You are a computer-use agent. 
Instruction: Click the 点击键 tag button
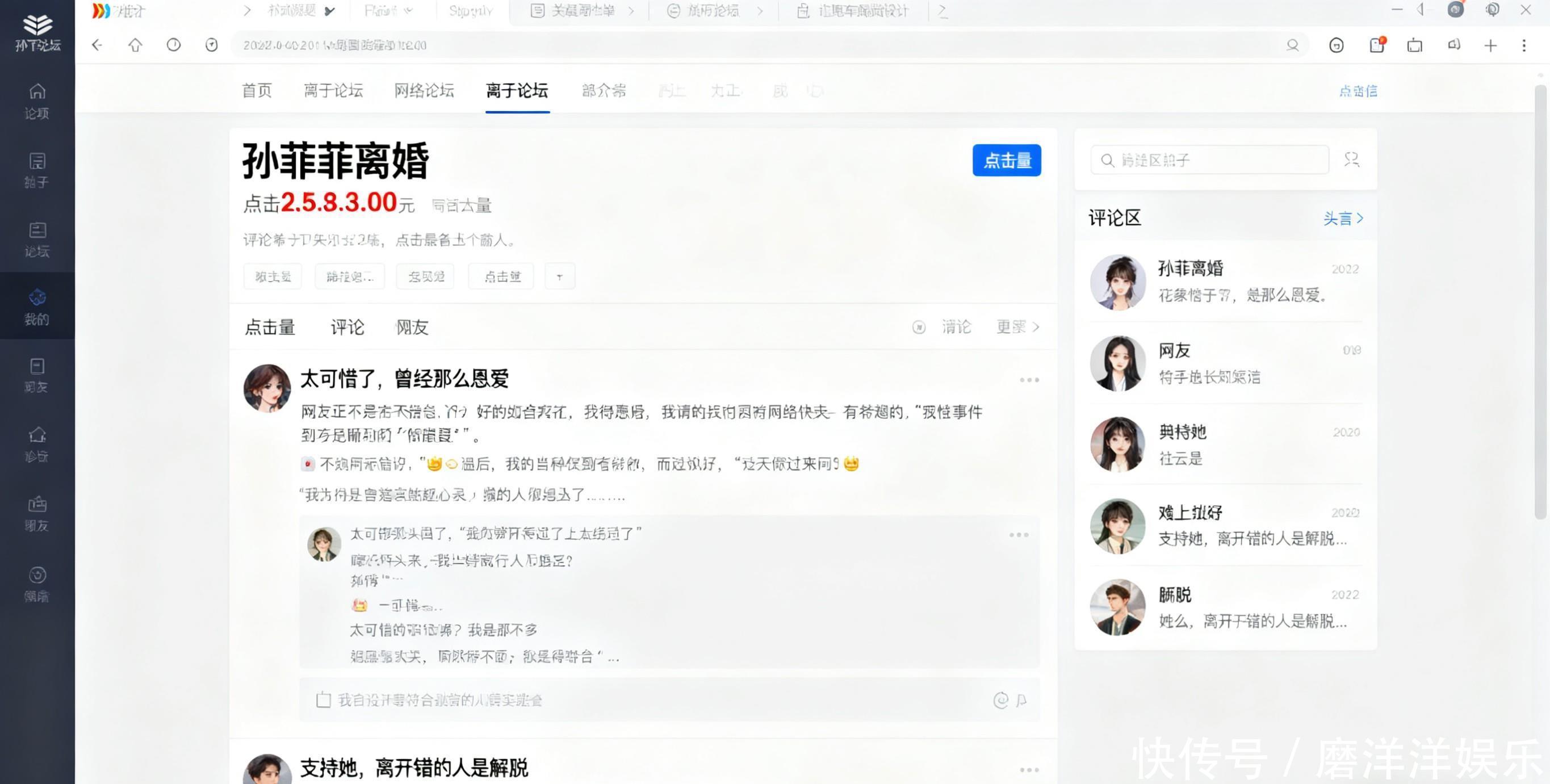[x=501, y=277]
